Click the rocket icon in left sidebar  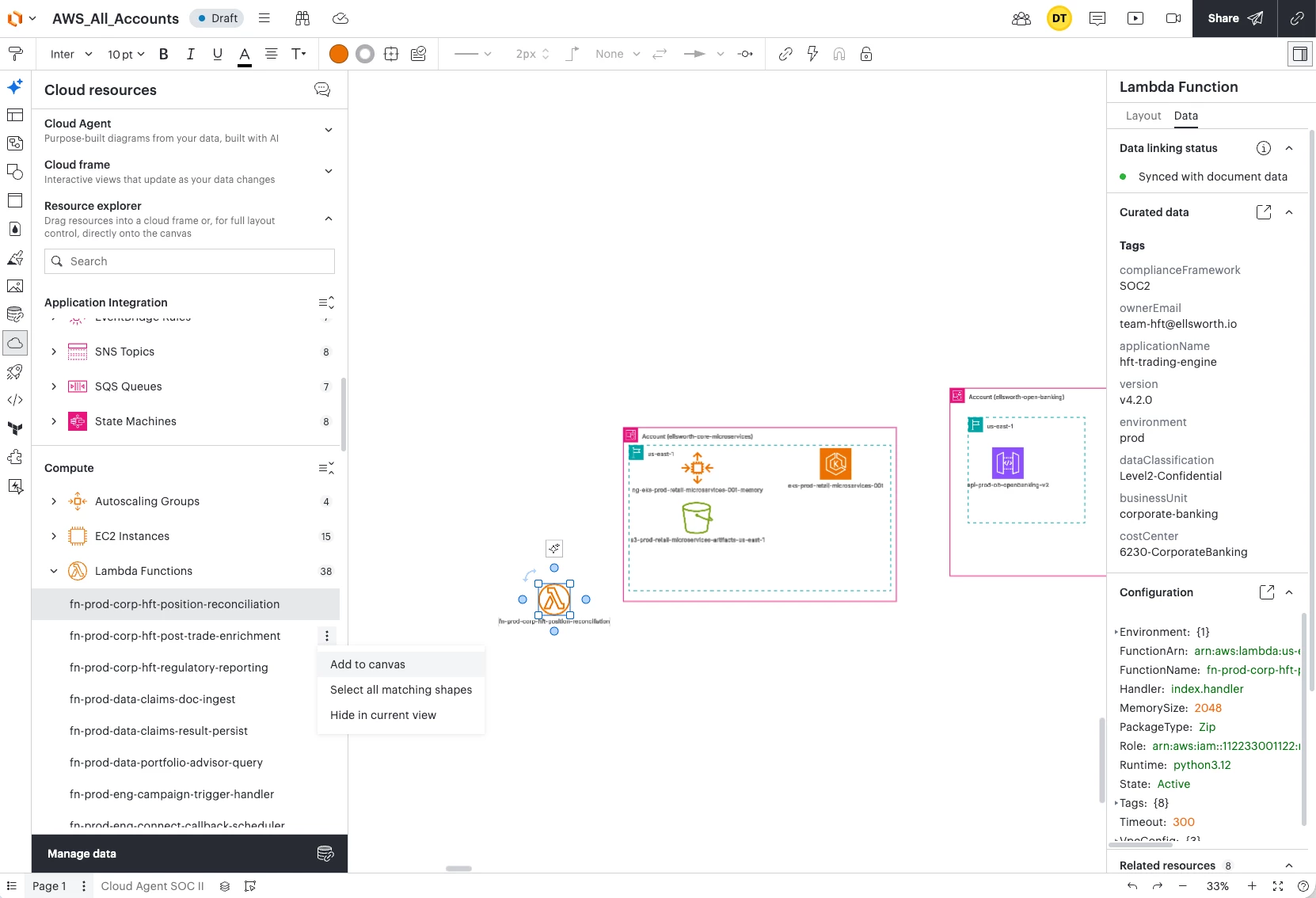(x=15, y=371)
